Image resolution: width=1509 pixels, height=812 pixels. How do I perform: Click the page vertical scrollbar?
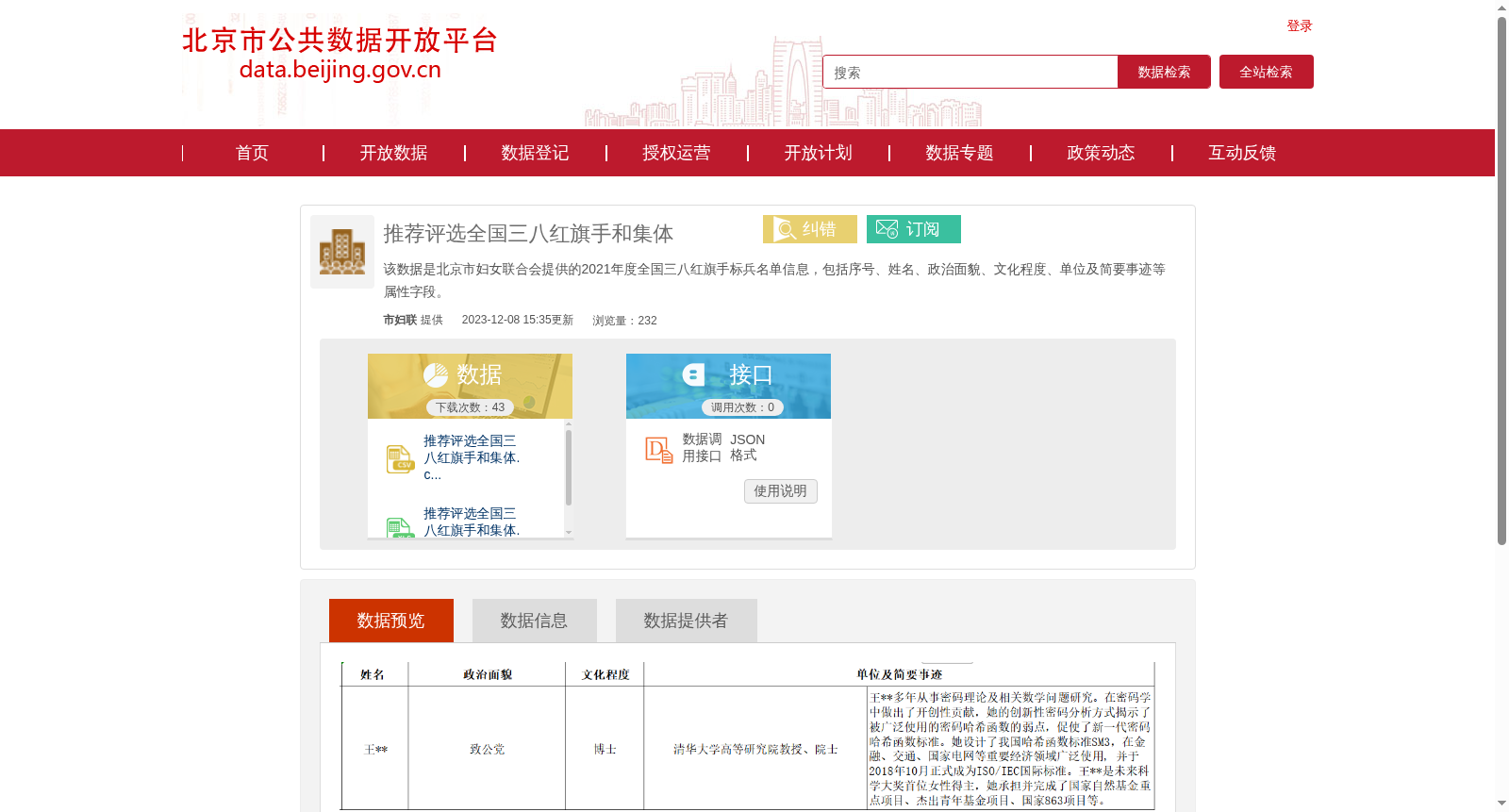(x=1501, y=281)
